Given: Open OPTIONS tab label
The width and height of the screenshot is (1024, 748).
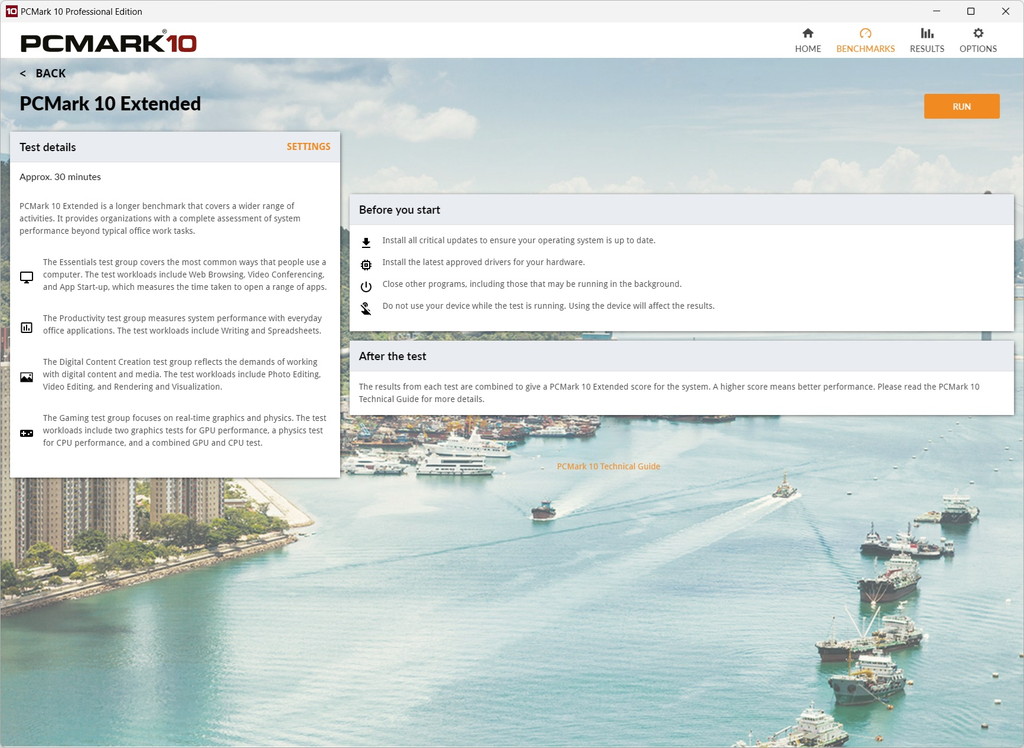Looking at the screenshot, I should pyautogui.click(x=978, y=48).
